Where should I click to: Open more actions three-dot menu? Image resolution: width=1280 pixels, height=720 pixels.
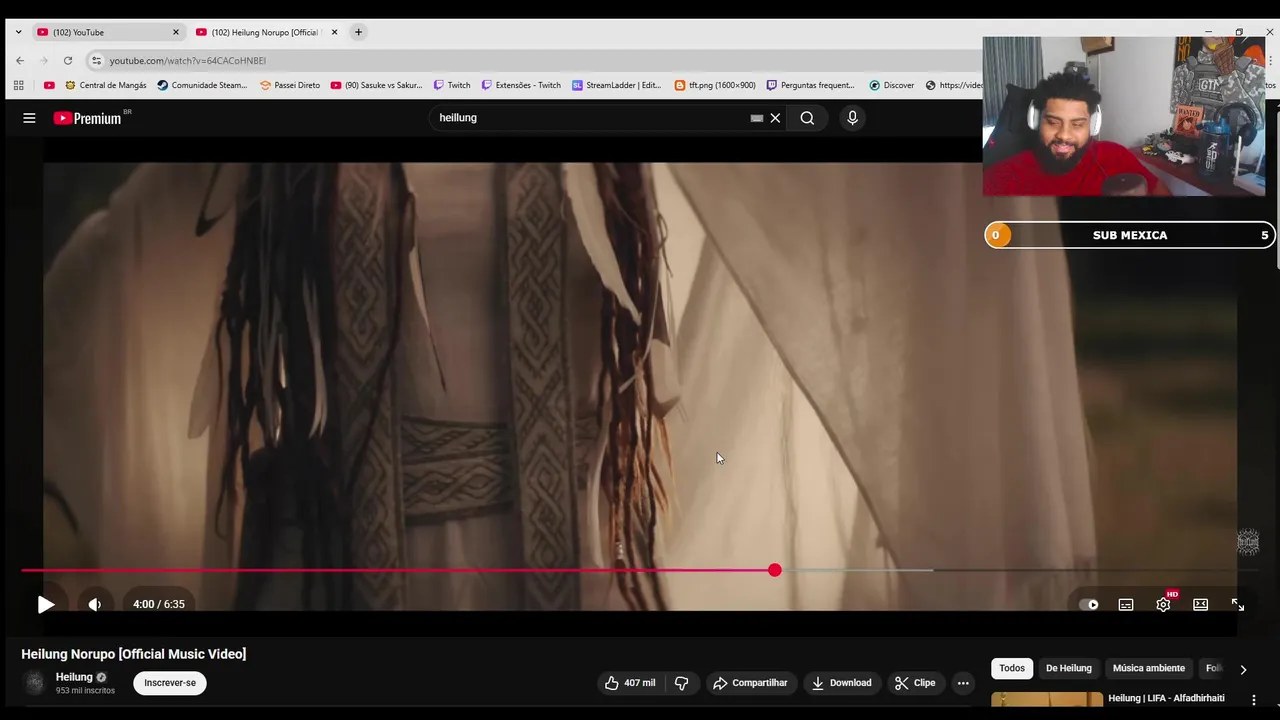963,683
